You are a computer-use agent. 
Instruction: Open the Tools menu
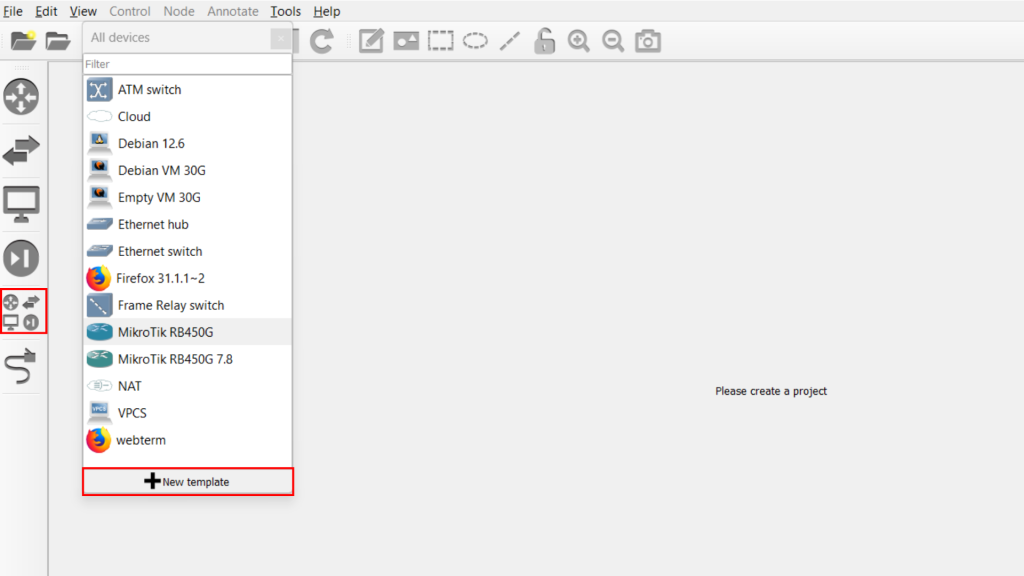[285, 11]
